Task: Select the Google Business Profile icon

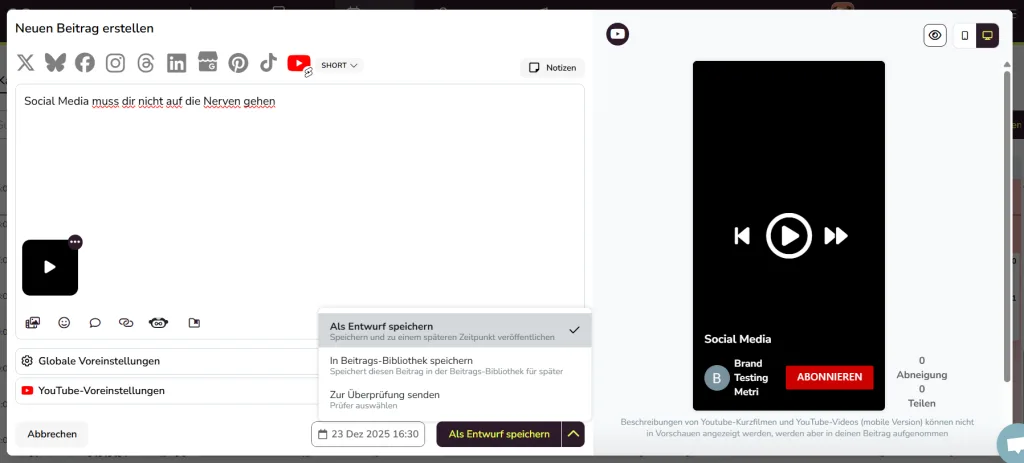Action: [208, 62]
